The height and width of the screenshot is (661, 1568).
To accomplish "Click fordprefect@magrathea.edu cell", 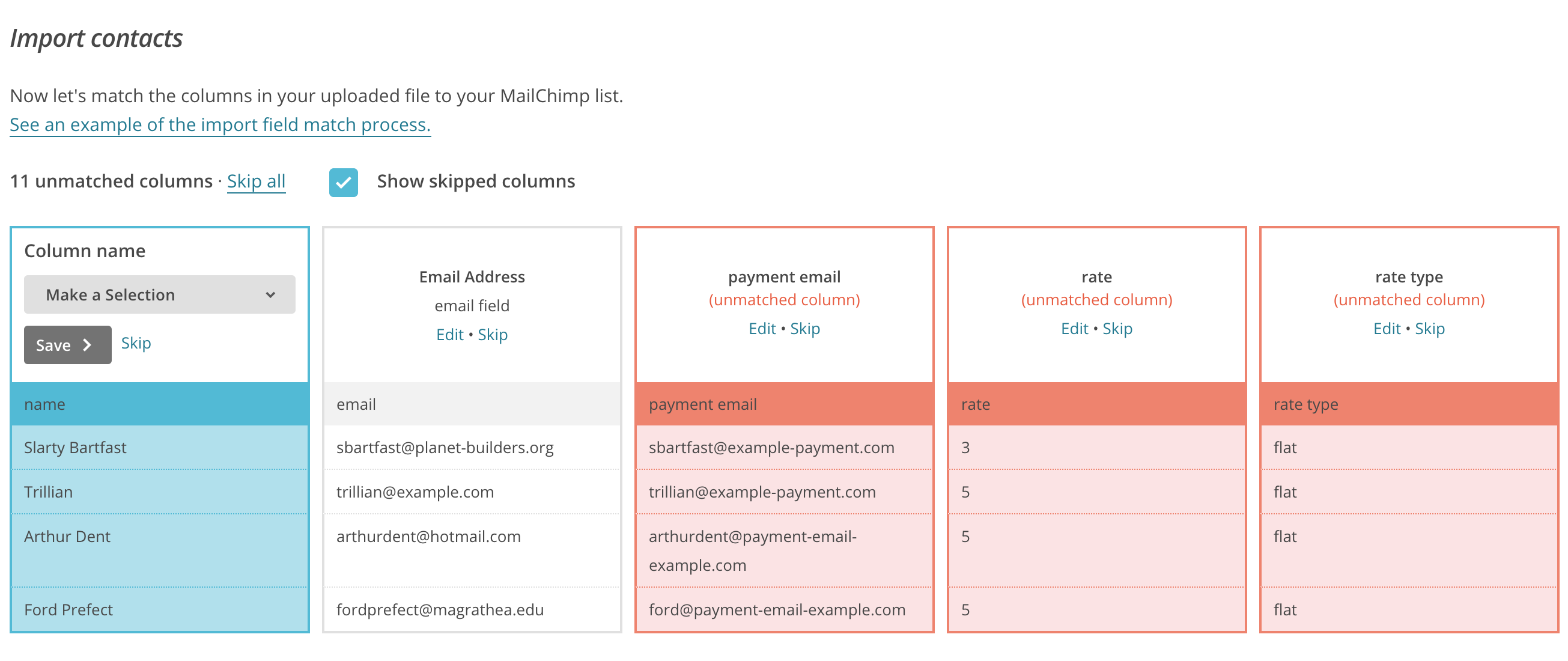I will click(472, 609).
